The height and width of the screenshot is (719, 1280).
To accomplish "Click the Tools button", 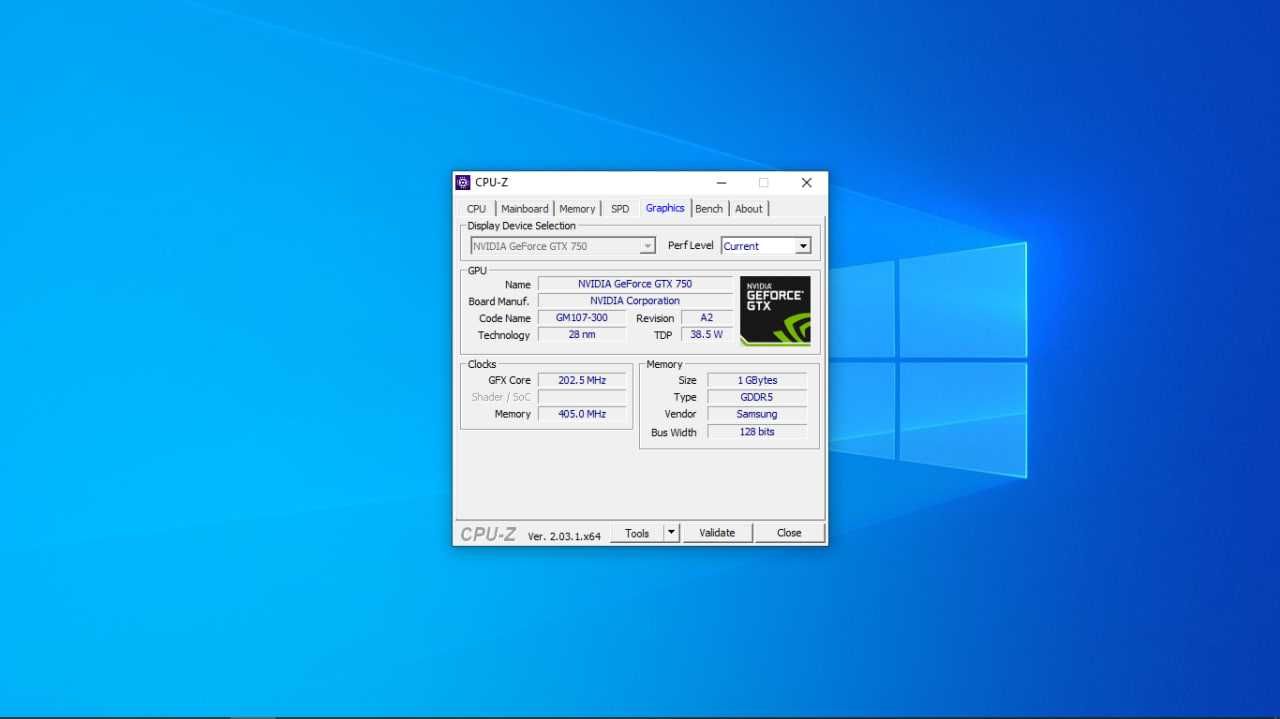I will [x=637, y=533].
